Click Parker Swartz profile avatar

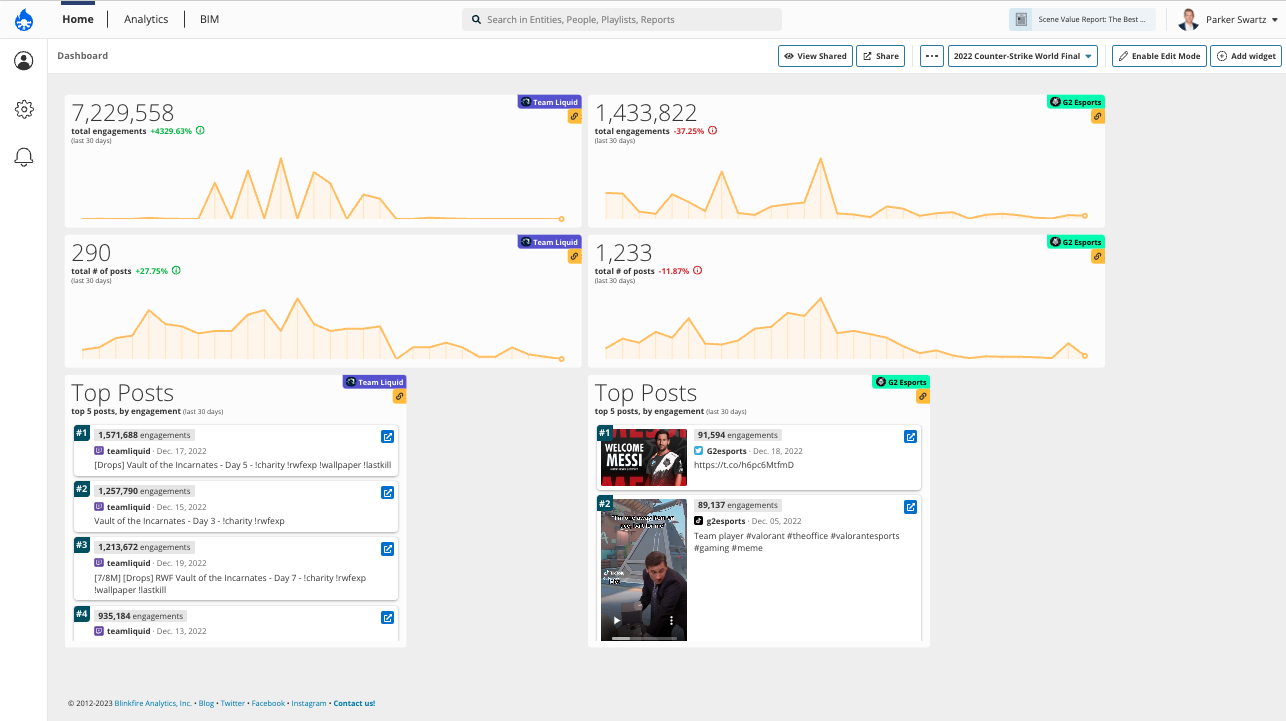1189,20
